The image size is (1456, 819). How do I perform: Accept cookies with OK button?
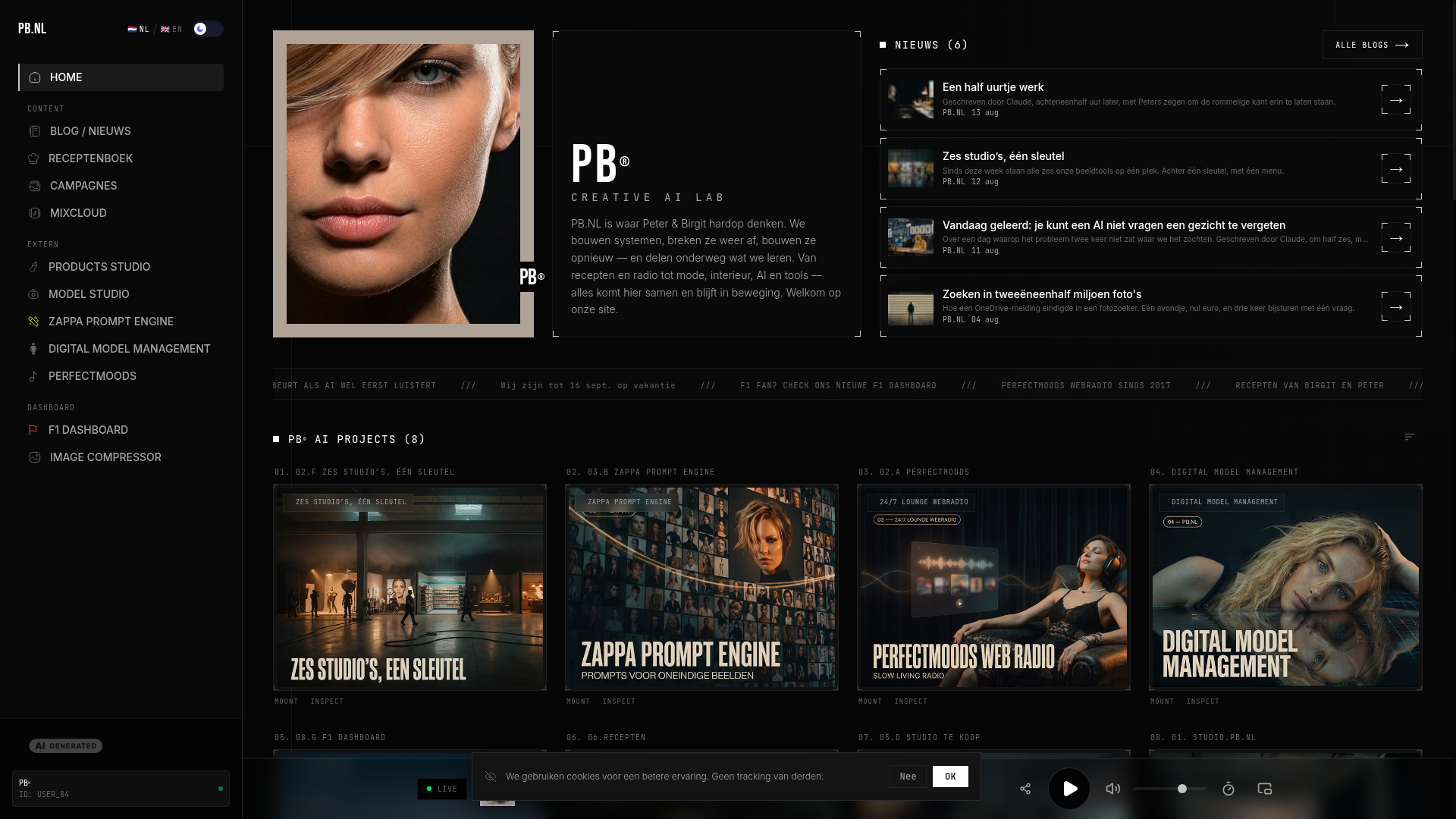[950, 776]
